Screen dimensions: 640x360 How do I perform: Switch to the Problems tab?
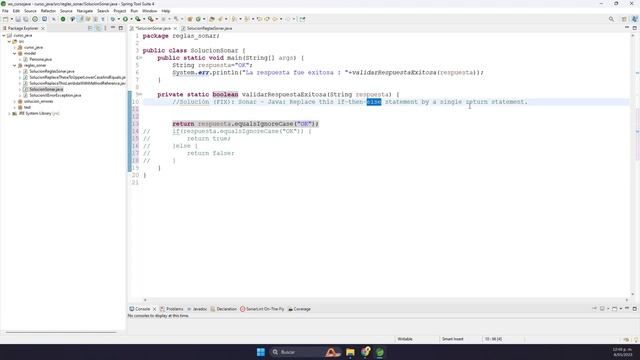[x=172, y=309]
